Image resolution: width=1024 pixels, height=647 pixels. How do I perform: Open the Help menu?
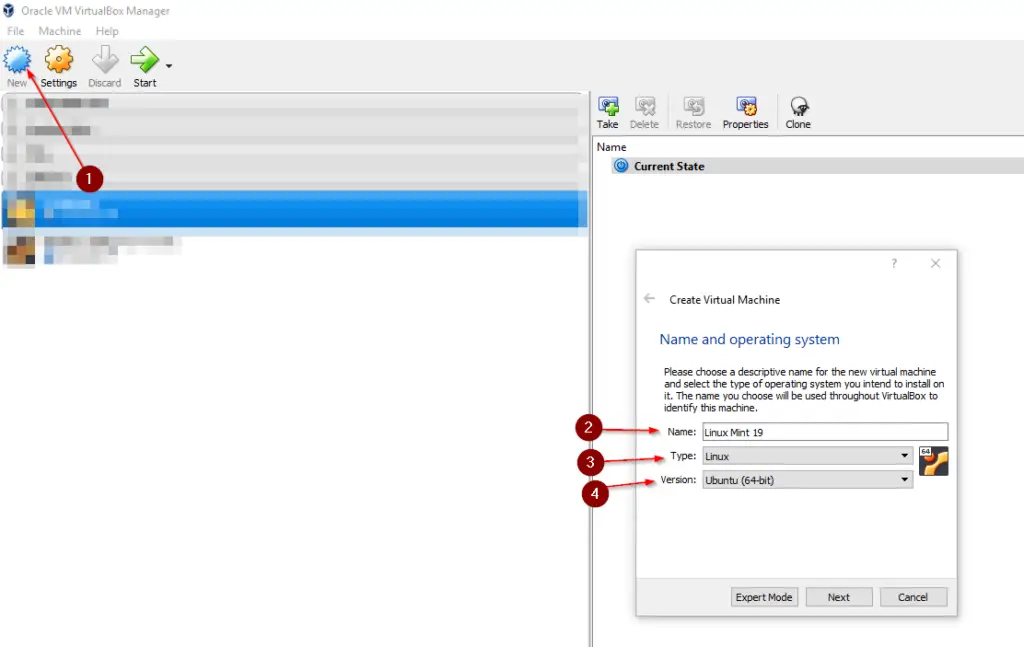[x=107, y=31]
